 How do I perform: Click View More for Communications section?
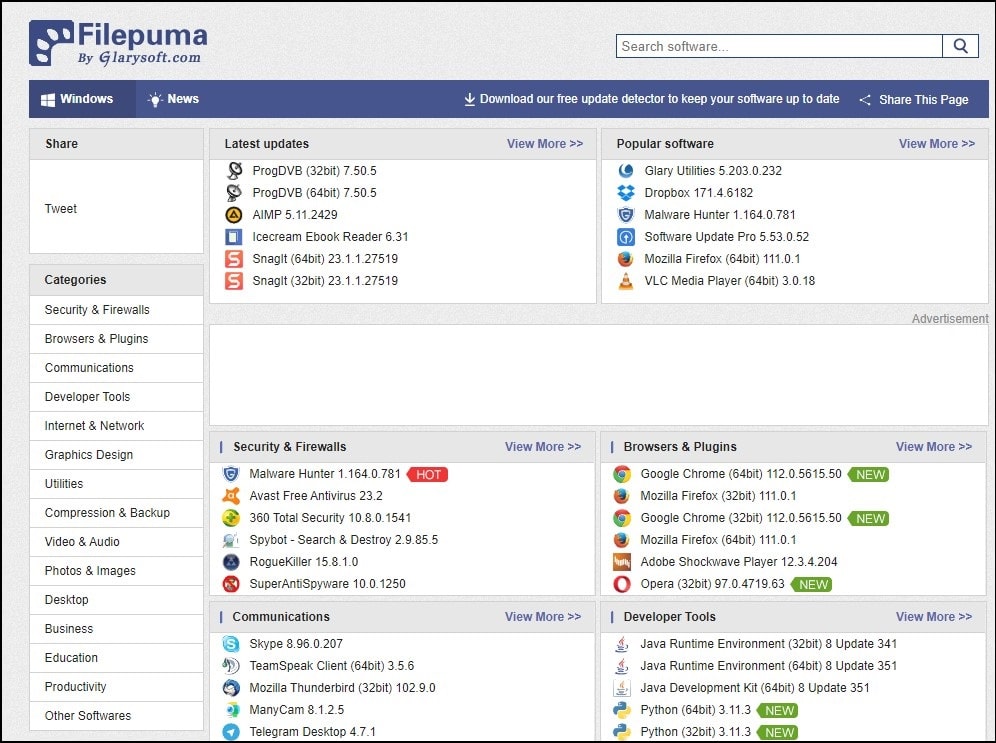(x=543, y=617)
